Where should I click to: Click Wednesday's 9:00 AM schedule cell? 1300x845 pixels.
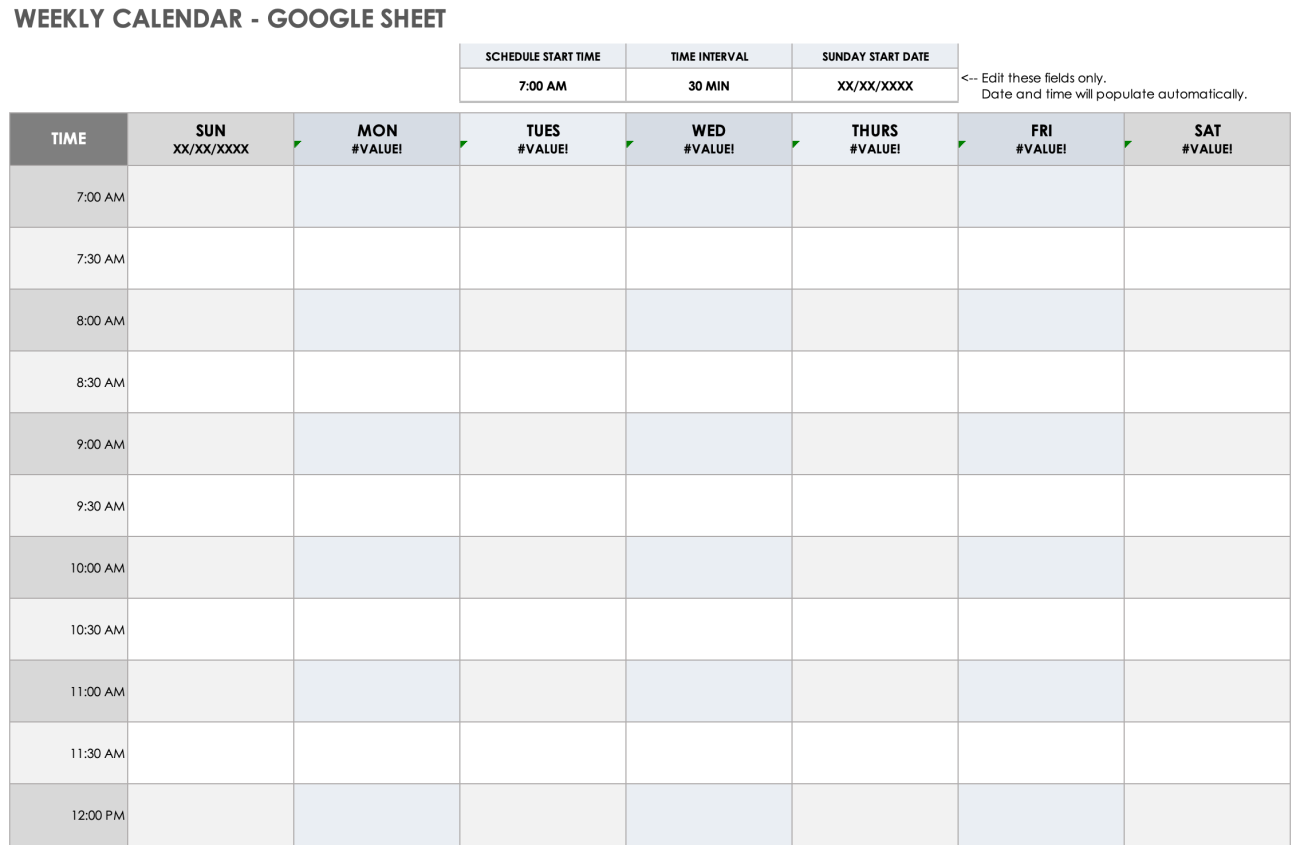pos(709,444)
